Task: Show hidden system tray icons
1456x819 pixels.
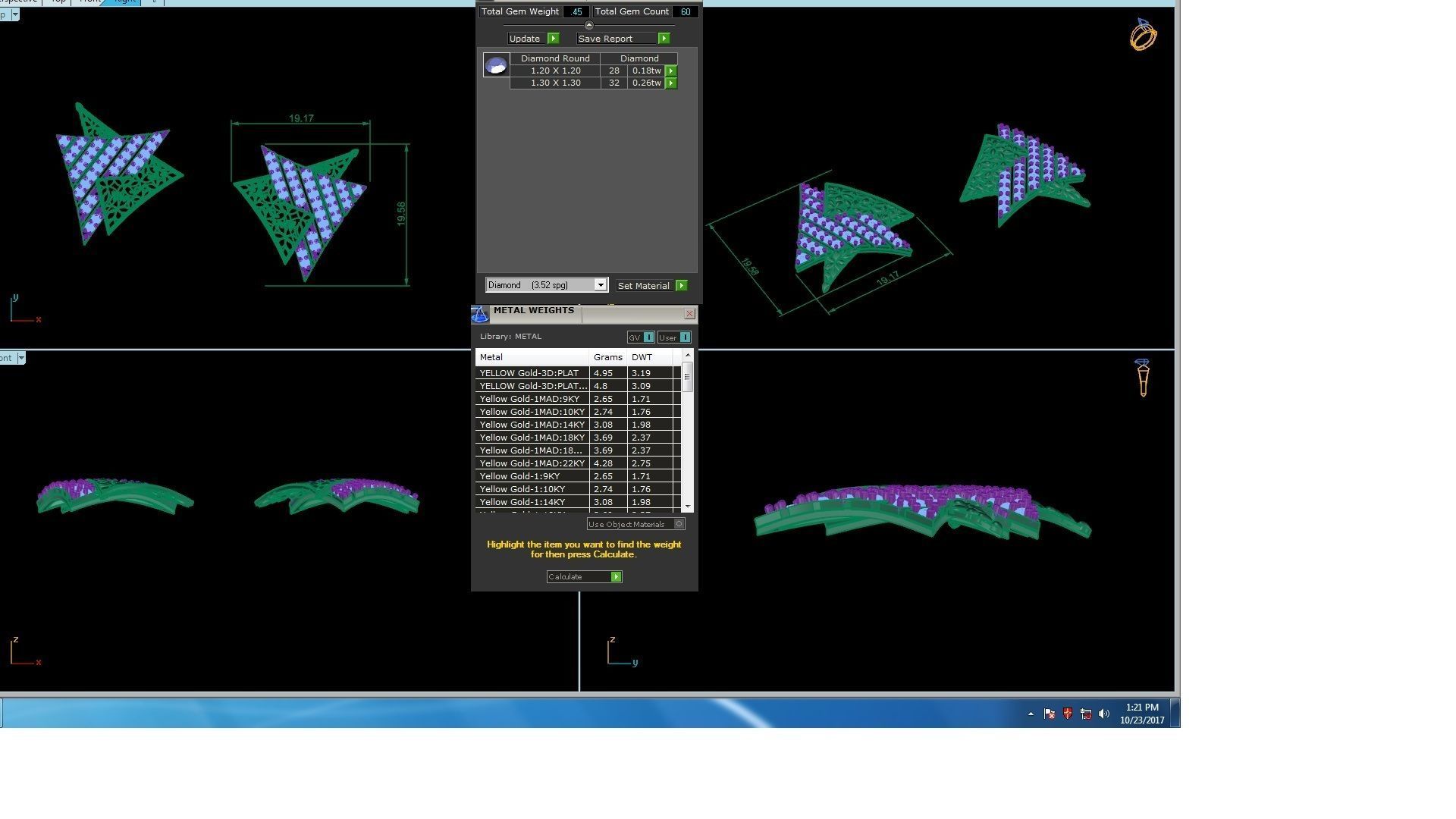Action: [1031, 714]
